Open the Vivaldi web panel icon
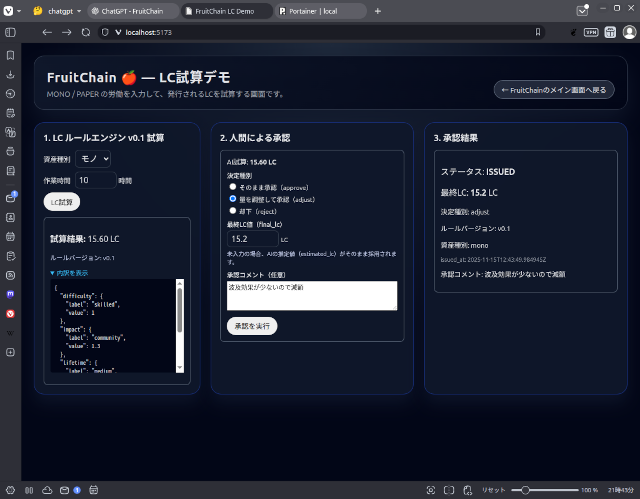This screenshot has height=499, width=640. (x=10, y=313)
